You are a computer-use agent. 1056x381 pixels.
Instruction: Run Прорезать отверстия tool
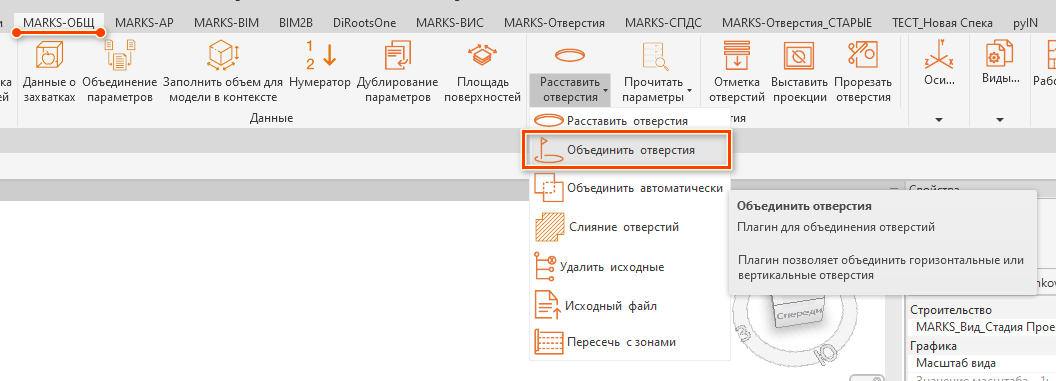coord(863,71)
